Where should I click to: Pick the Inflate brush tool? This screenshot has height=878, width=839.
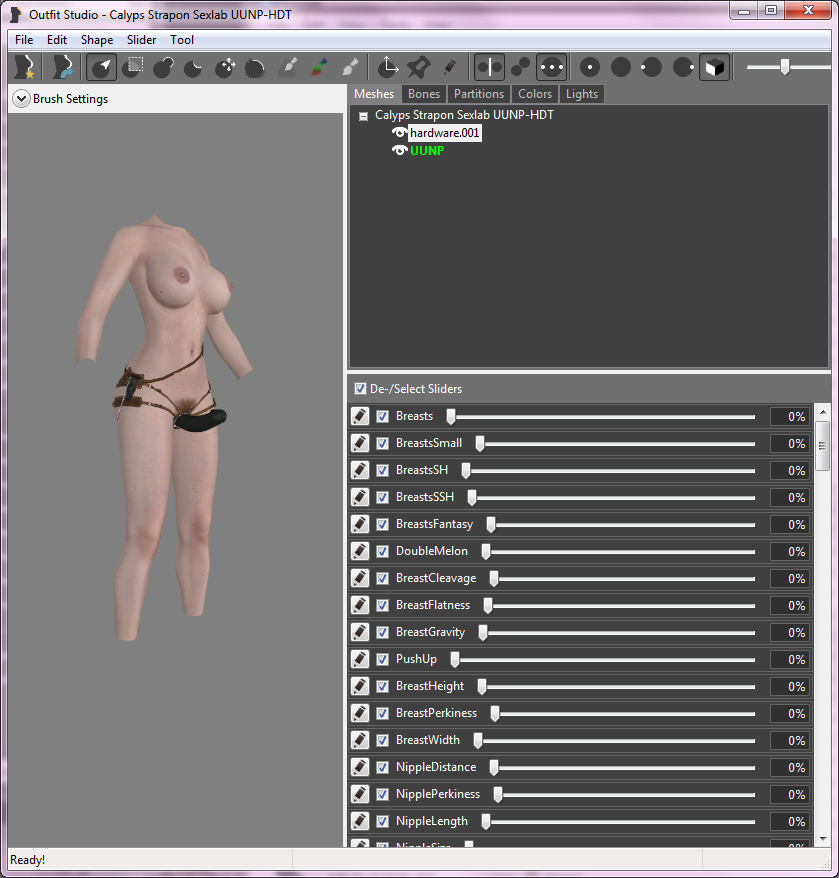pyautogui.click(x=163, y=67)
